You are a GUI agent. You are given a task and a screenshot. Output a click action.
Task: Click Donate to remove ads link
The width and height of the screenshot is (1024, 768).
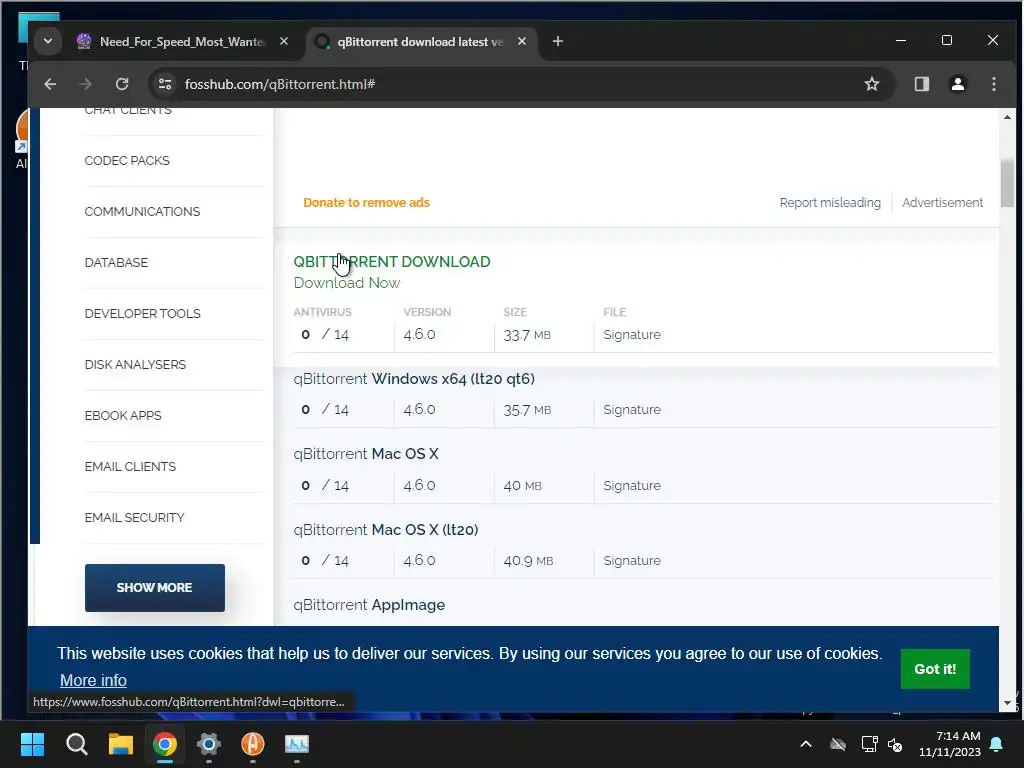[366, 202]
